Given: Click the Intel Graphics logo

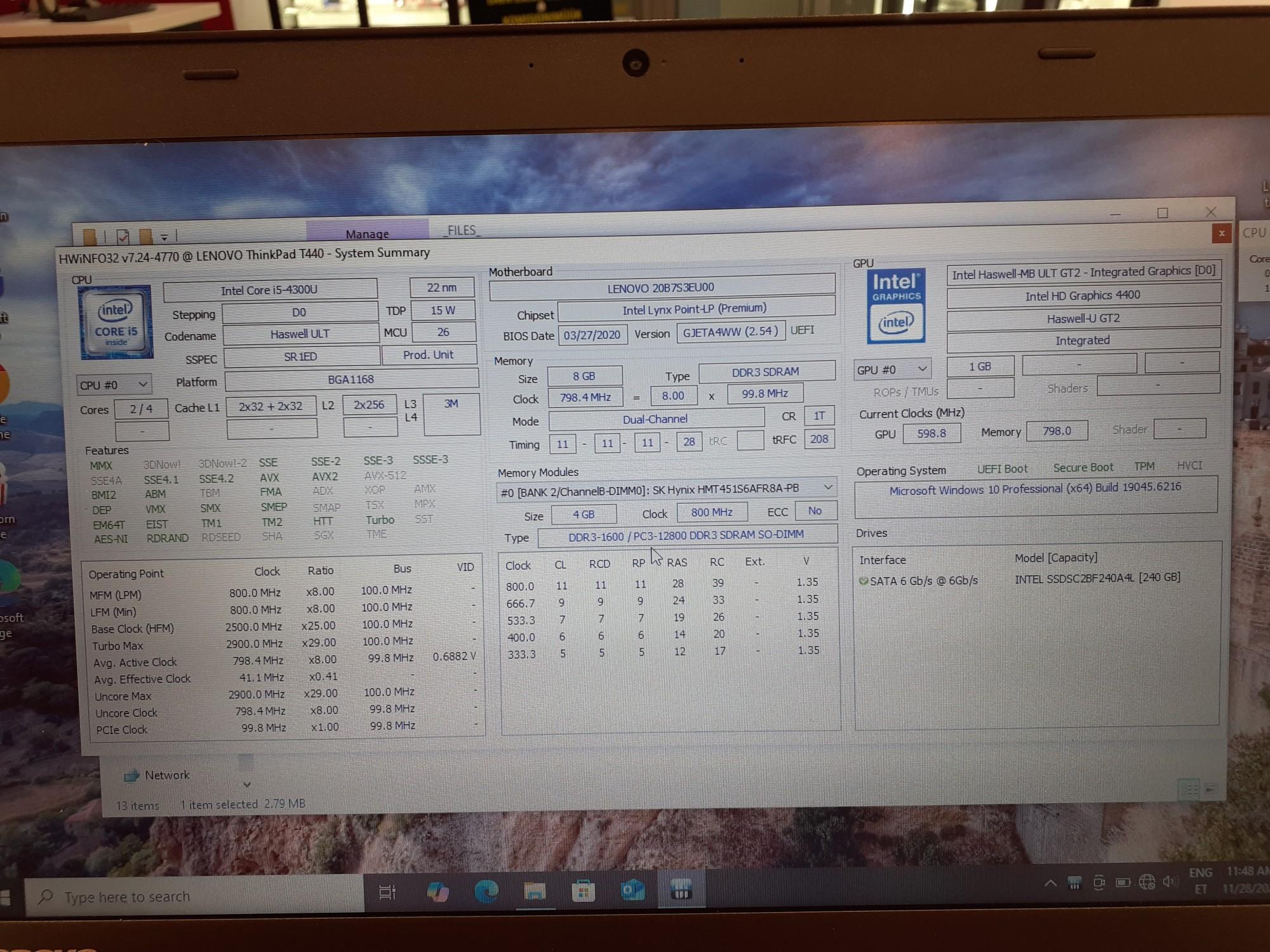Looking at the screenshot, I should pyautogui.click(x=896, y=306).
